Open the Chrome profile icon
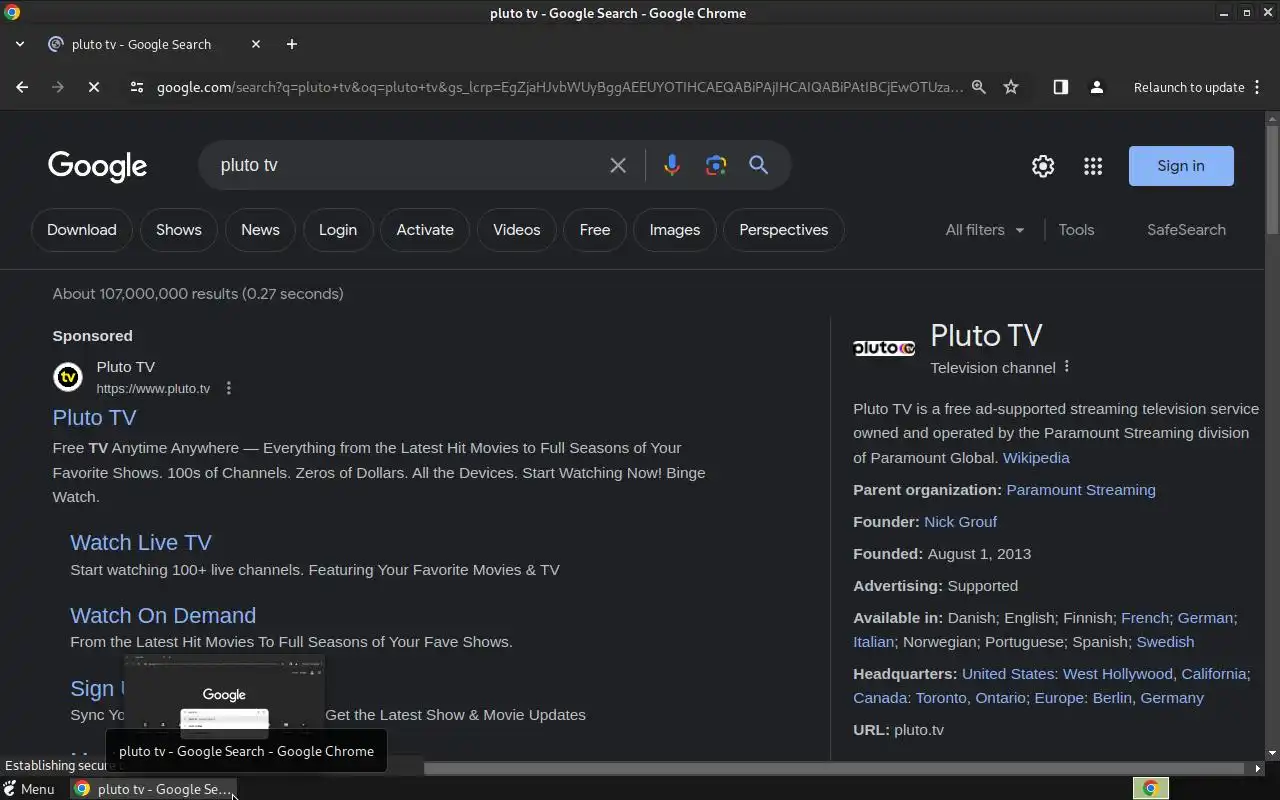1280x800 pixels. click(x=1097, y=87)
